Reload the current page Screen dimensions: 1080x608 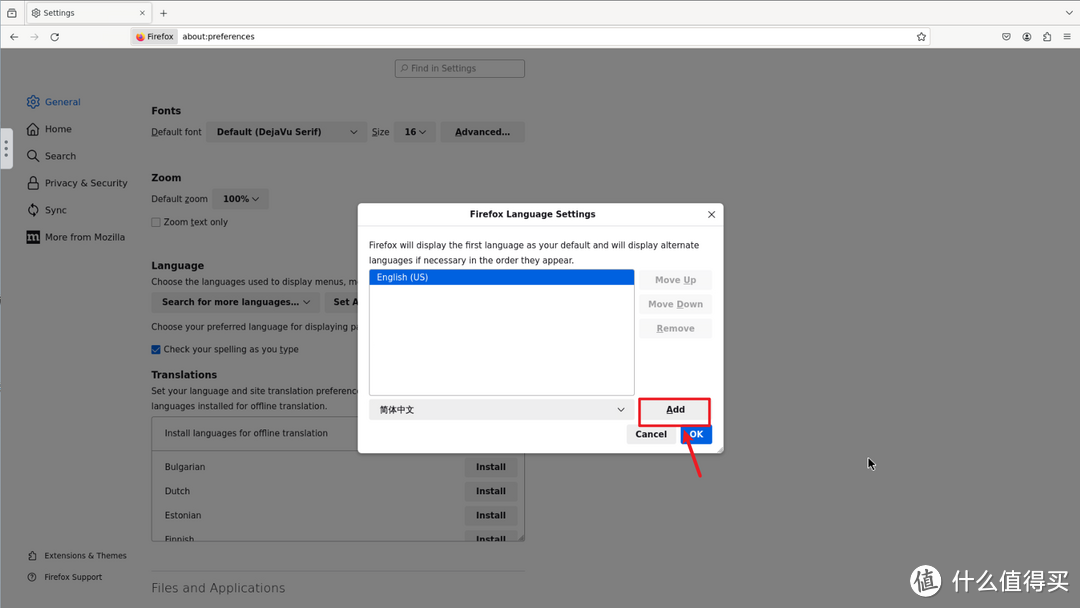(54, 36)
